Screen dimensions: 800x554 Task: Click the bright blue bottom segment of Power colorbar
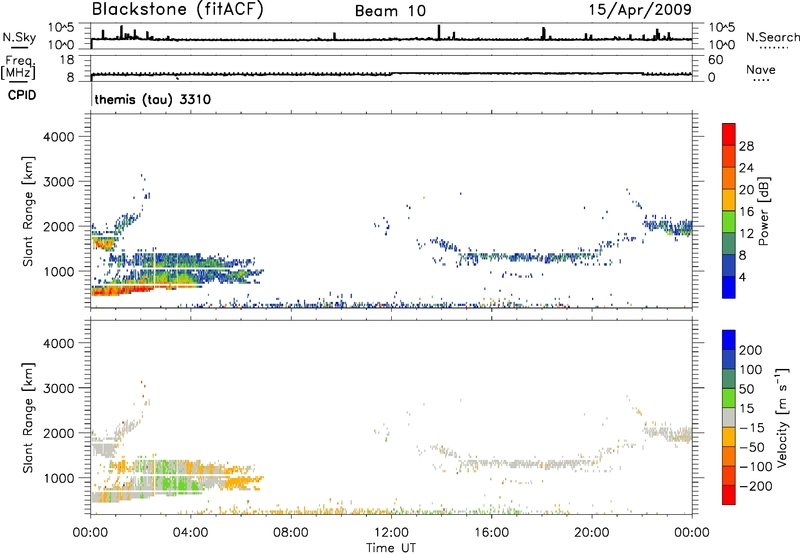(729, 287)
